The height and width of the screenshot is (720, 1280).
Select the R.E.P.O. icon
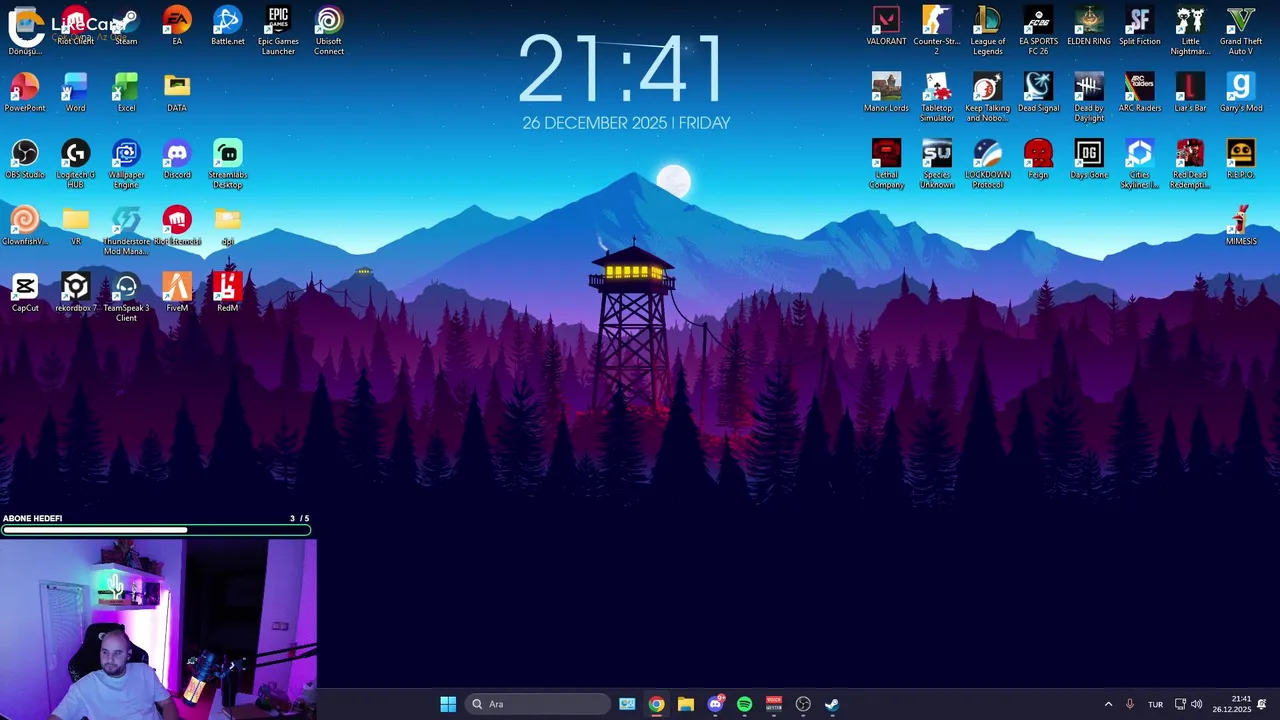1241,160
